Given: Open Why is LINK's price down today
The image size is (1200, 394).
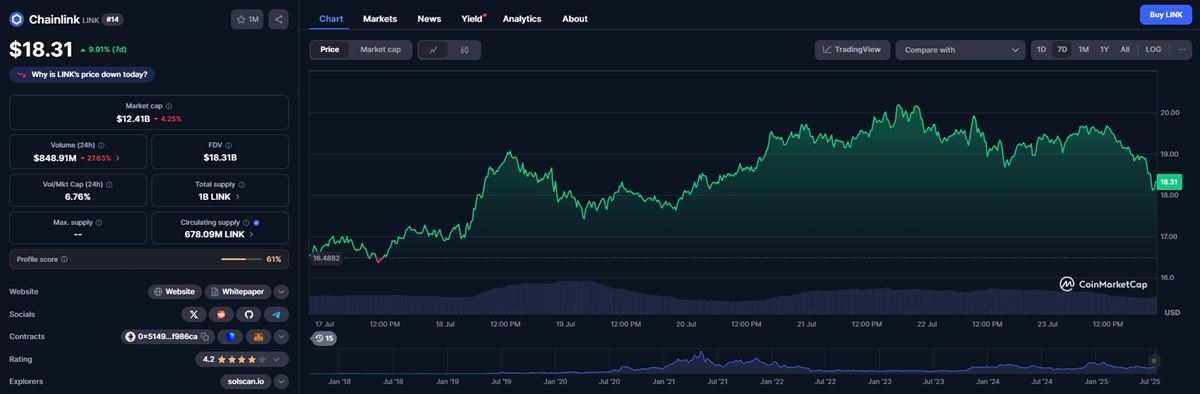Looking at the screenshot, I should tap(82, 74).
